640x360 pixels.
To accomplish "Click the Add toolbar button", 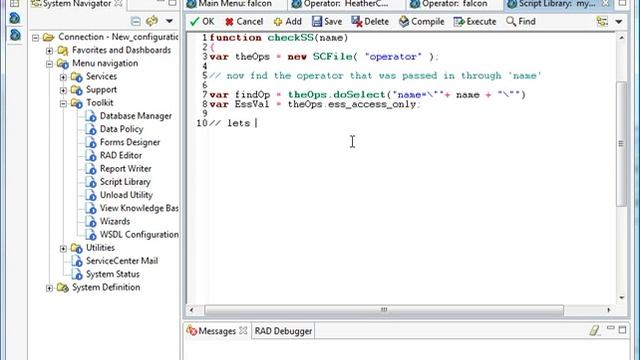I will (288, 21).
